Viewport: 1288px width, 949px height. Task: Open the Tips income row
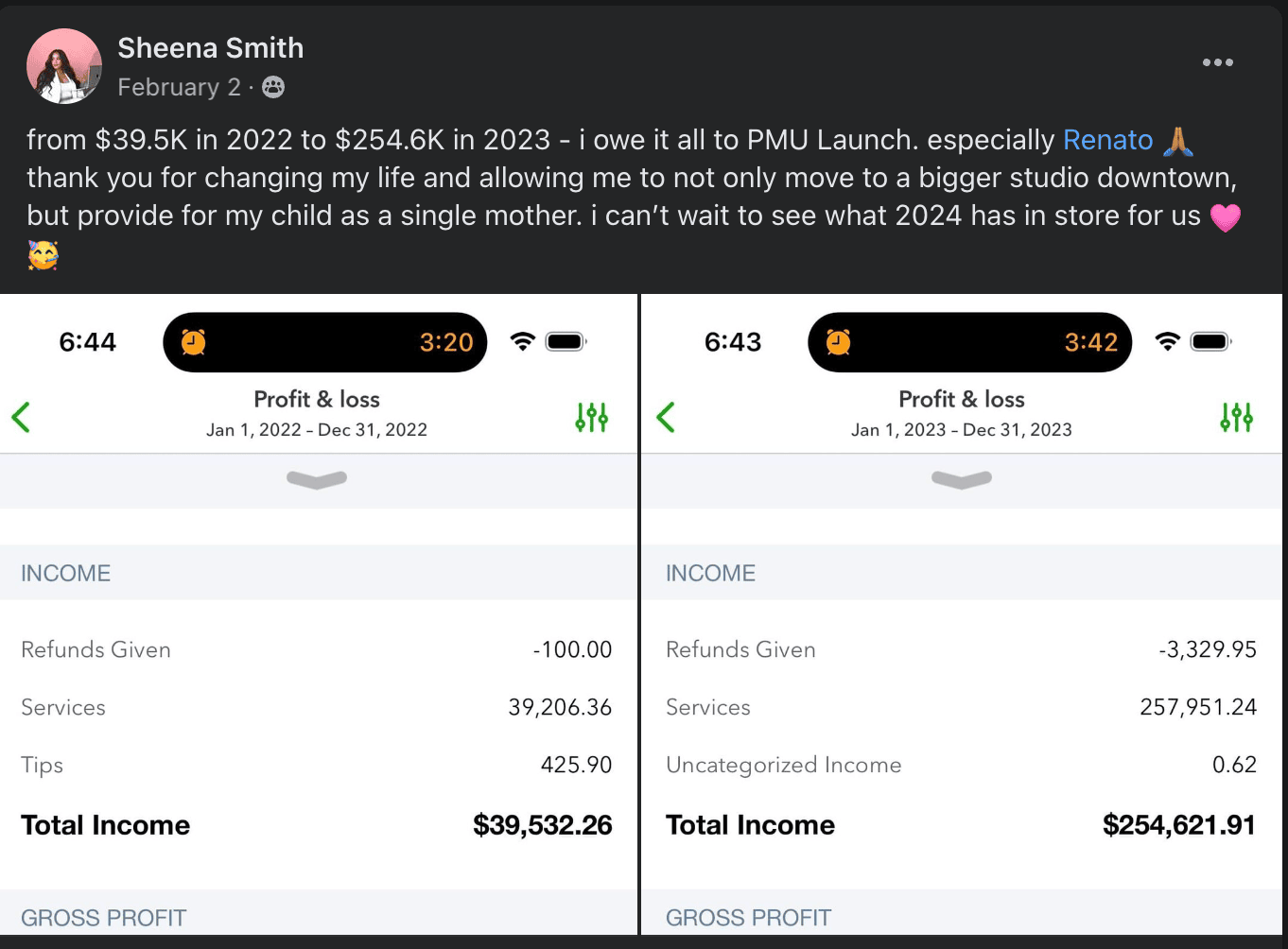click(317, 765)
